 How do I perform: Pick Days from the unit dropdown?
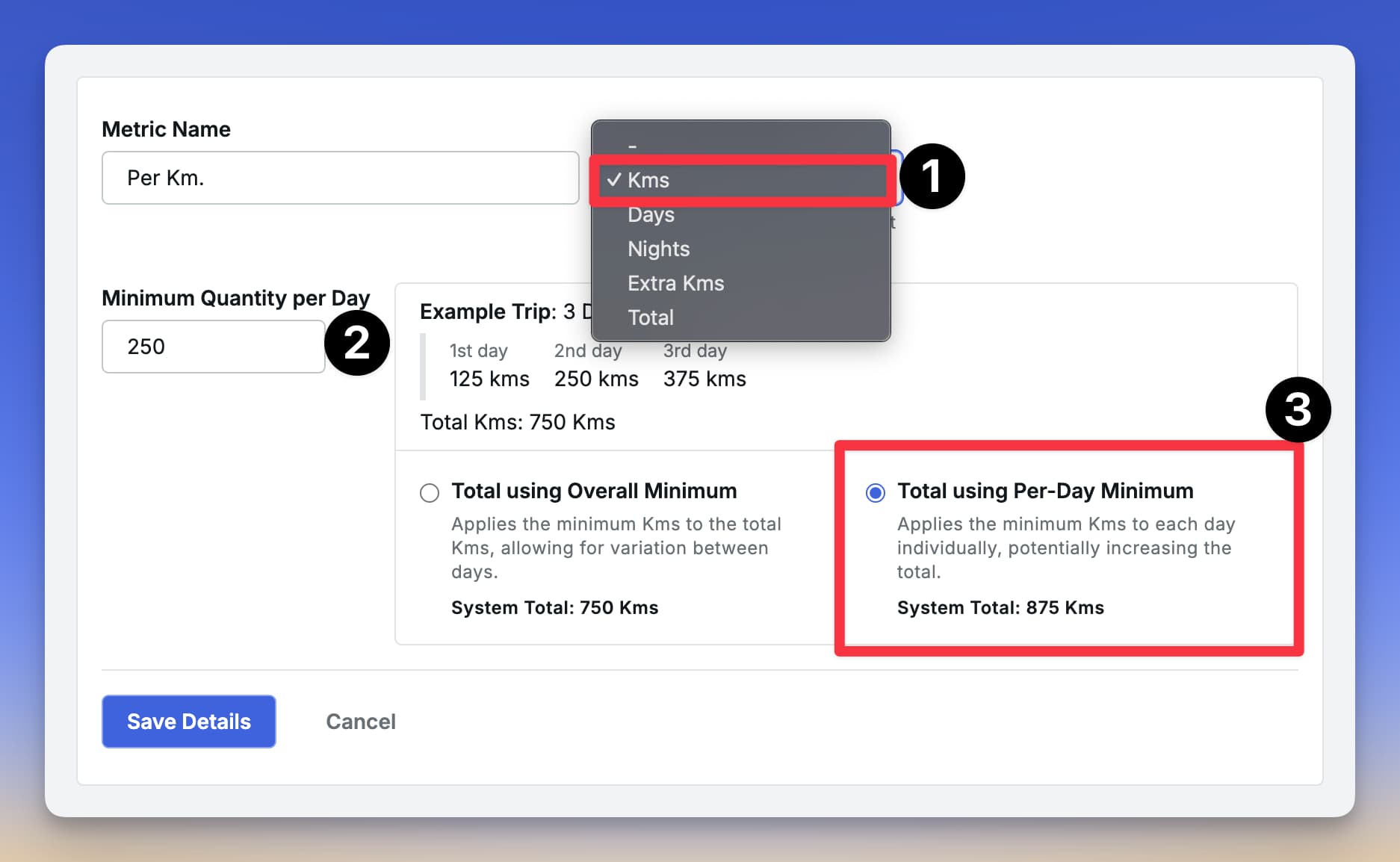point(651,214)
